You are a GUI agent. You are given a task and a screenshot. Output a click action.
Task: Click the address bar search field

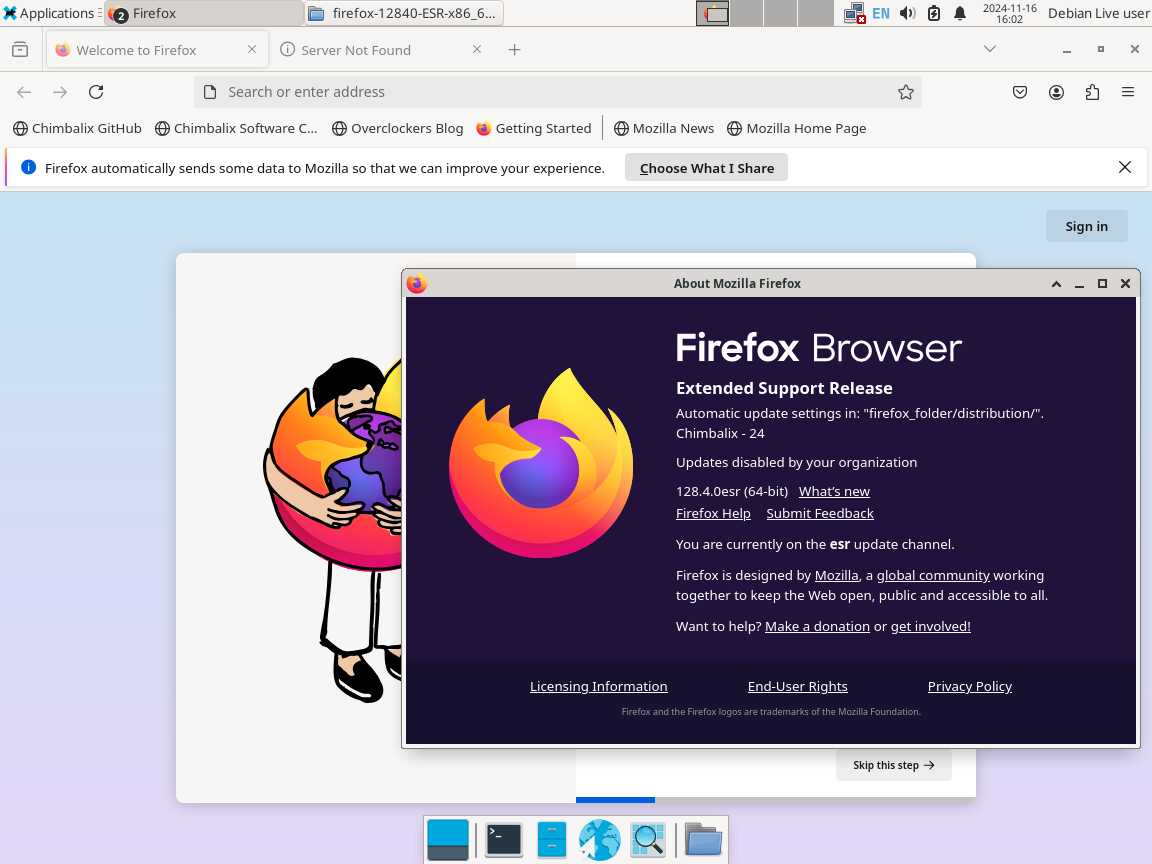557,92
